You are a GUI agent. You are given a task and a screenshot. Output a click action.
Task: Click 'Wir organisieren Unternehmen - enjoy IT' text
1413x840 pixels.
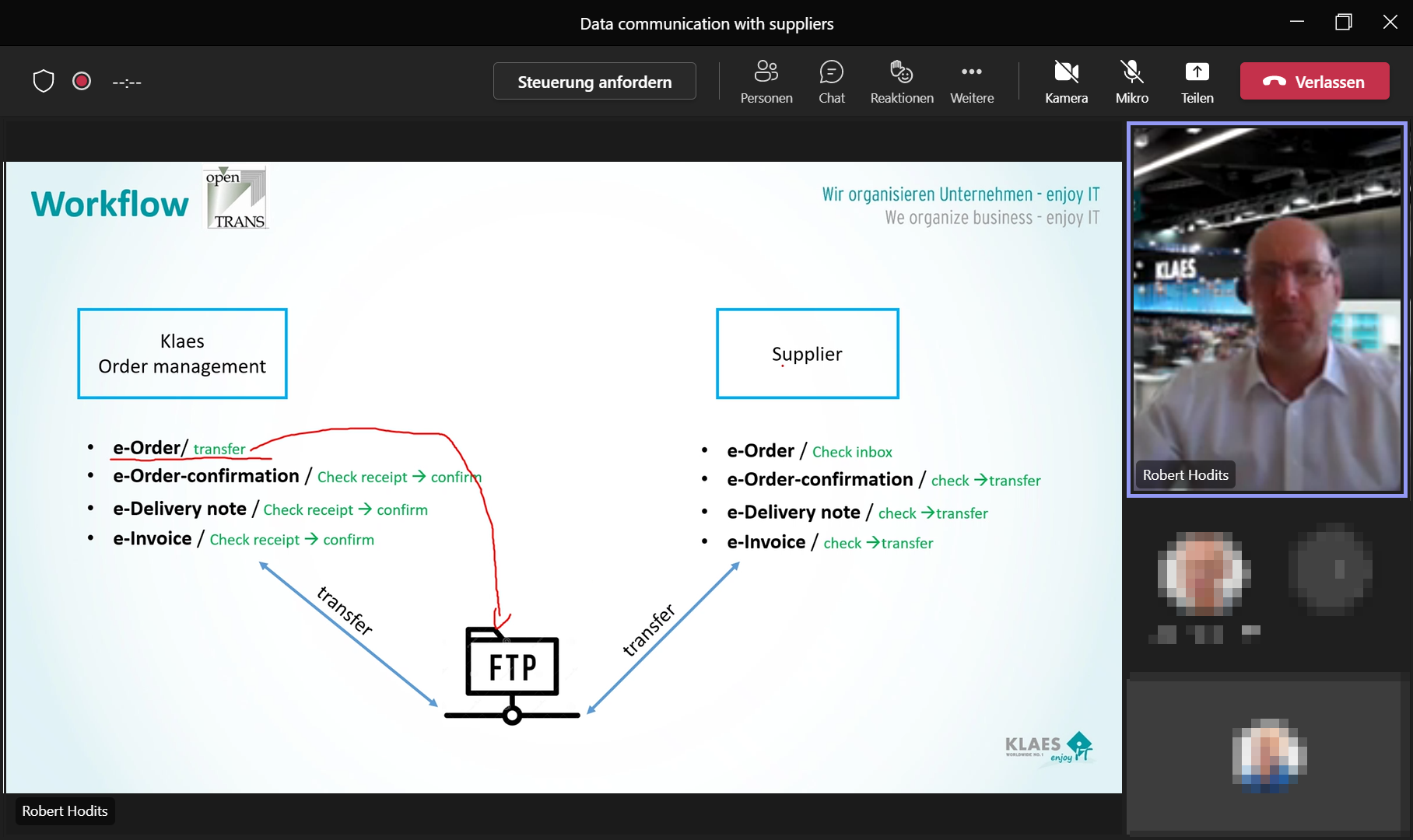961,194
